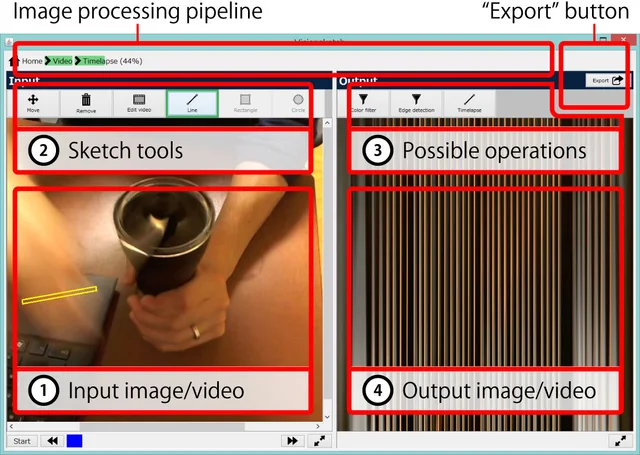Screen dimensions: 640x455
Task: Choose the Rectangle sketch tool
Action: (245, 103)
